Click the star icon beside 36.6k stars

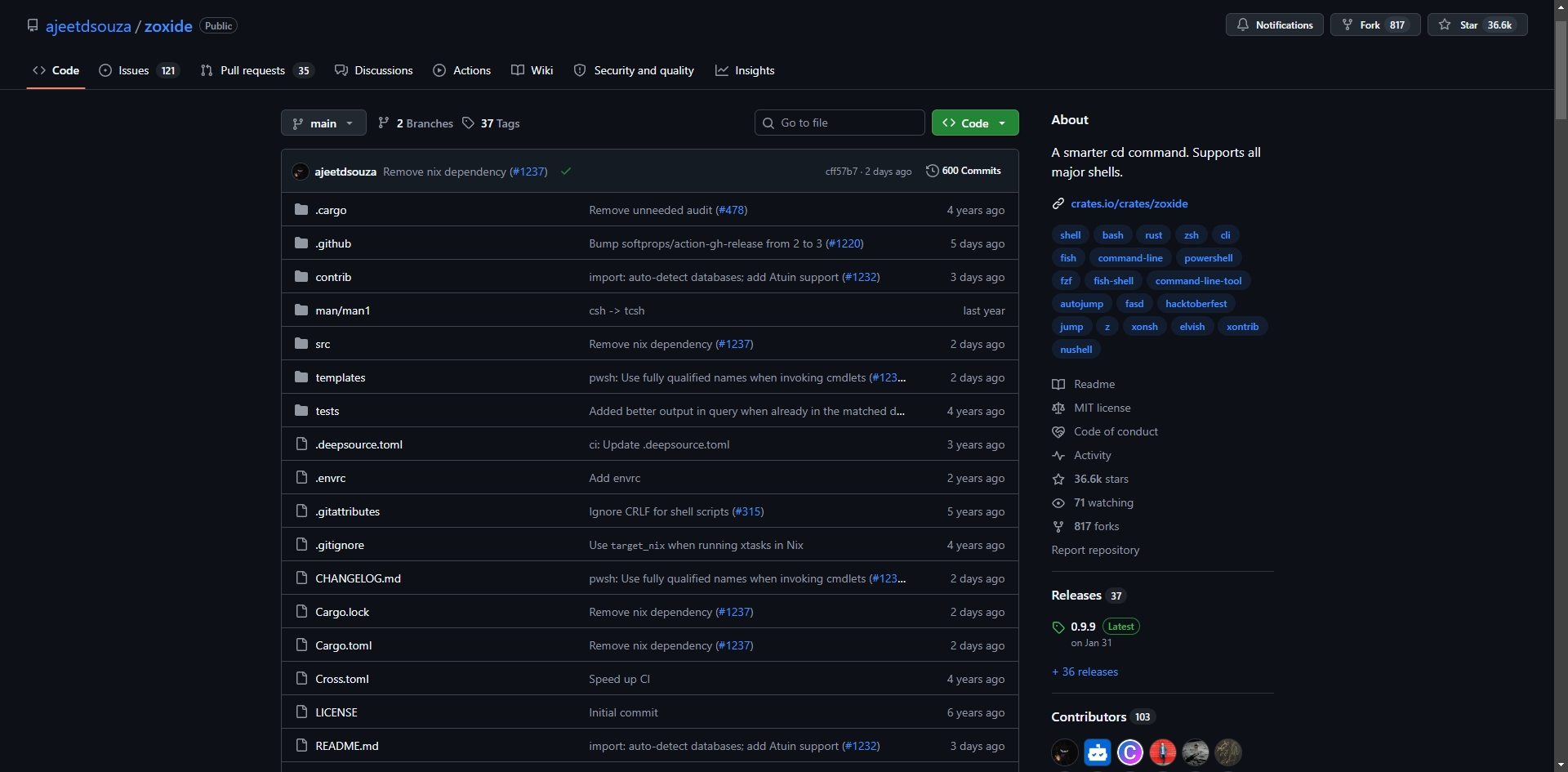(x=1058, y=479)
